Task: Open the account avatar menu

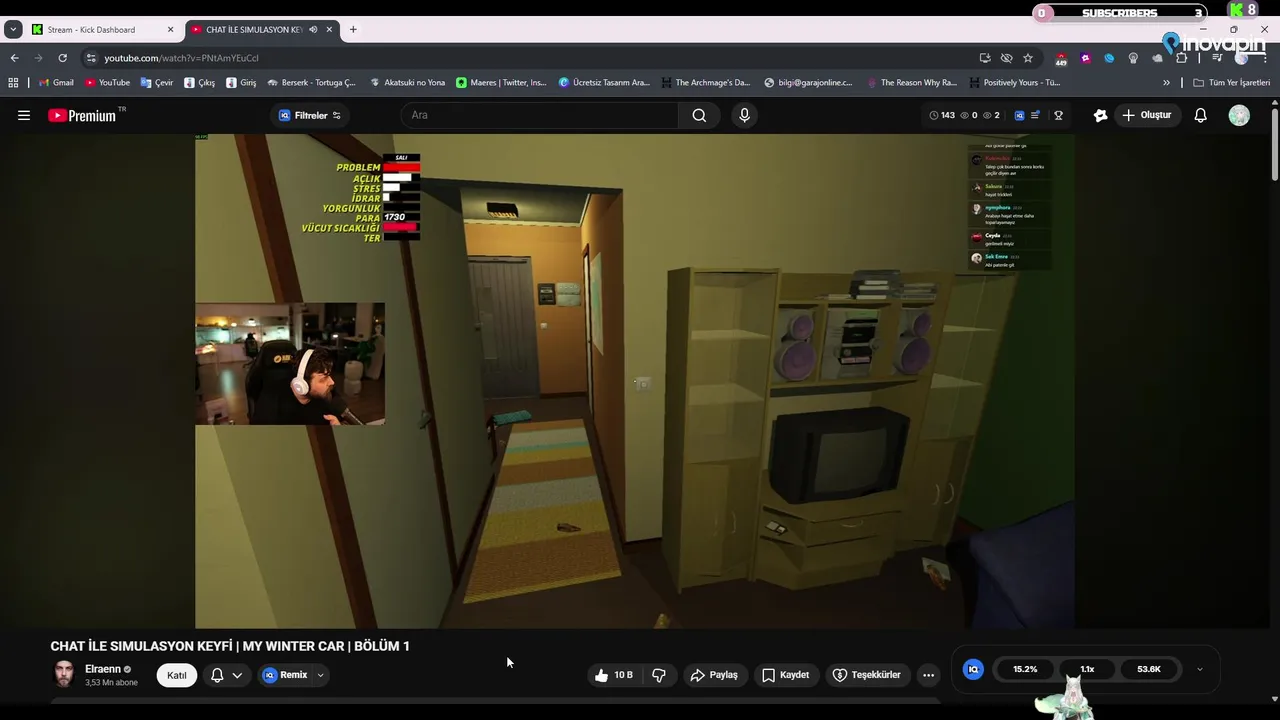Action: point(1239,115)
